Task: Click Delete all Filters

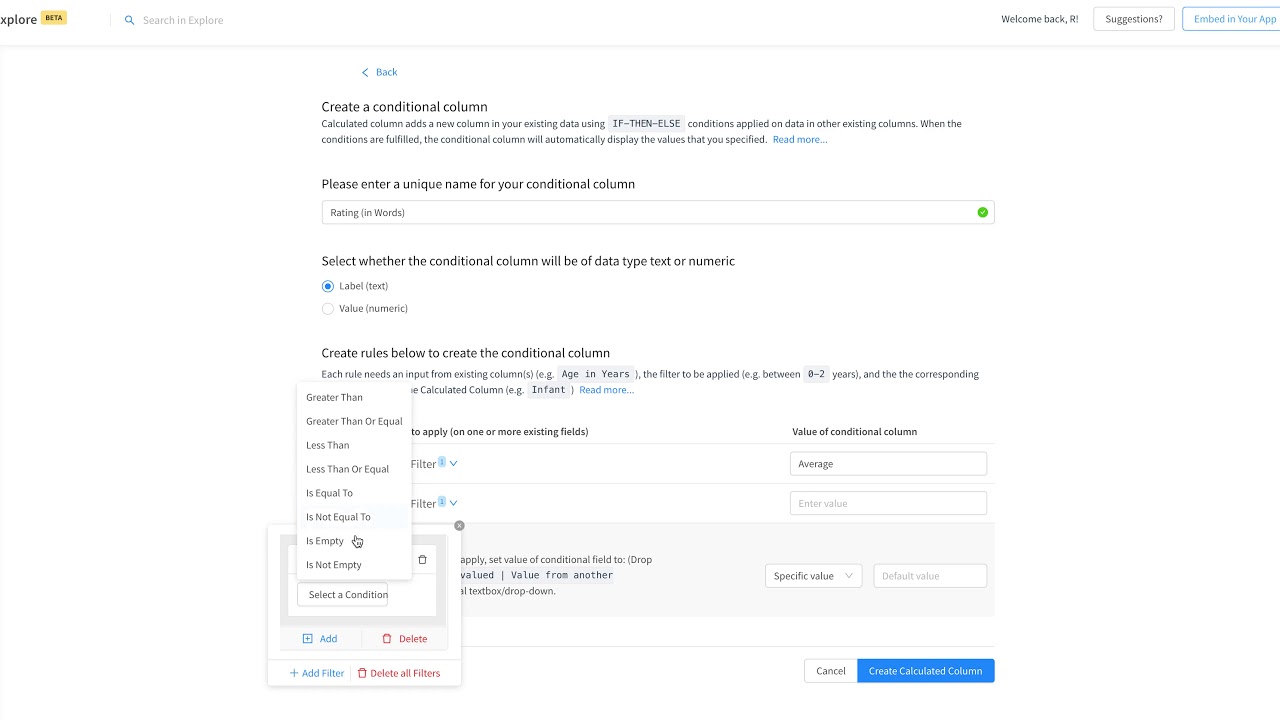Action: click(x=398, y=673)
